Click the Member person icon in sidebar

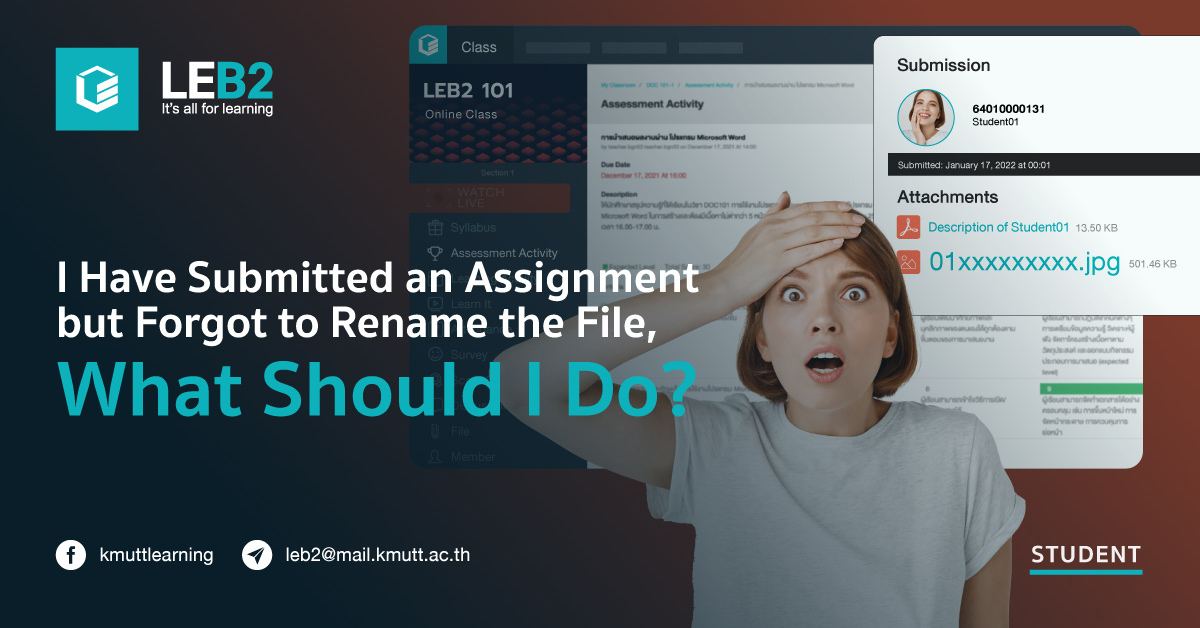pyautogui.click(x=434, y=456)
